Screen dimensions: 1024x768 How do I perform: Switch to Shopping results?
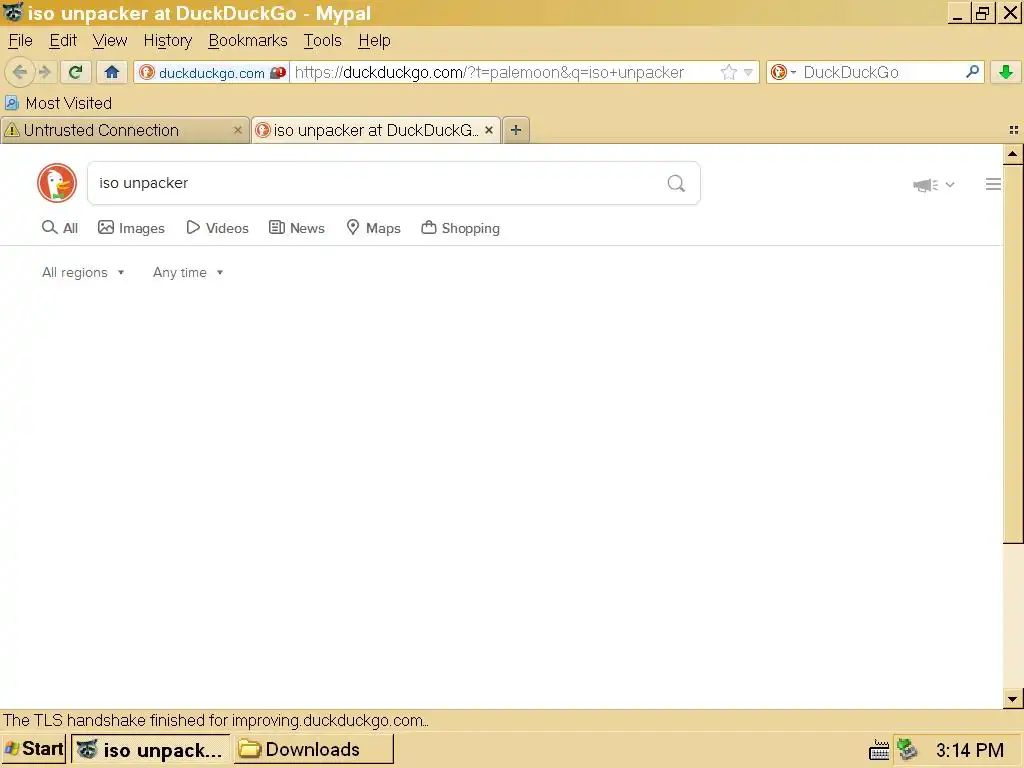click(x=460, y=228)
